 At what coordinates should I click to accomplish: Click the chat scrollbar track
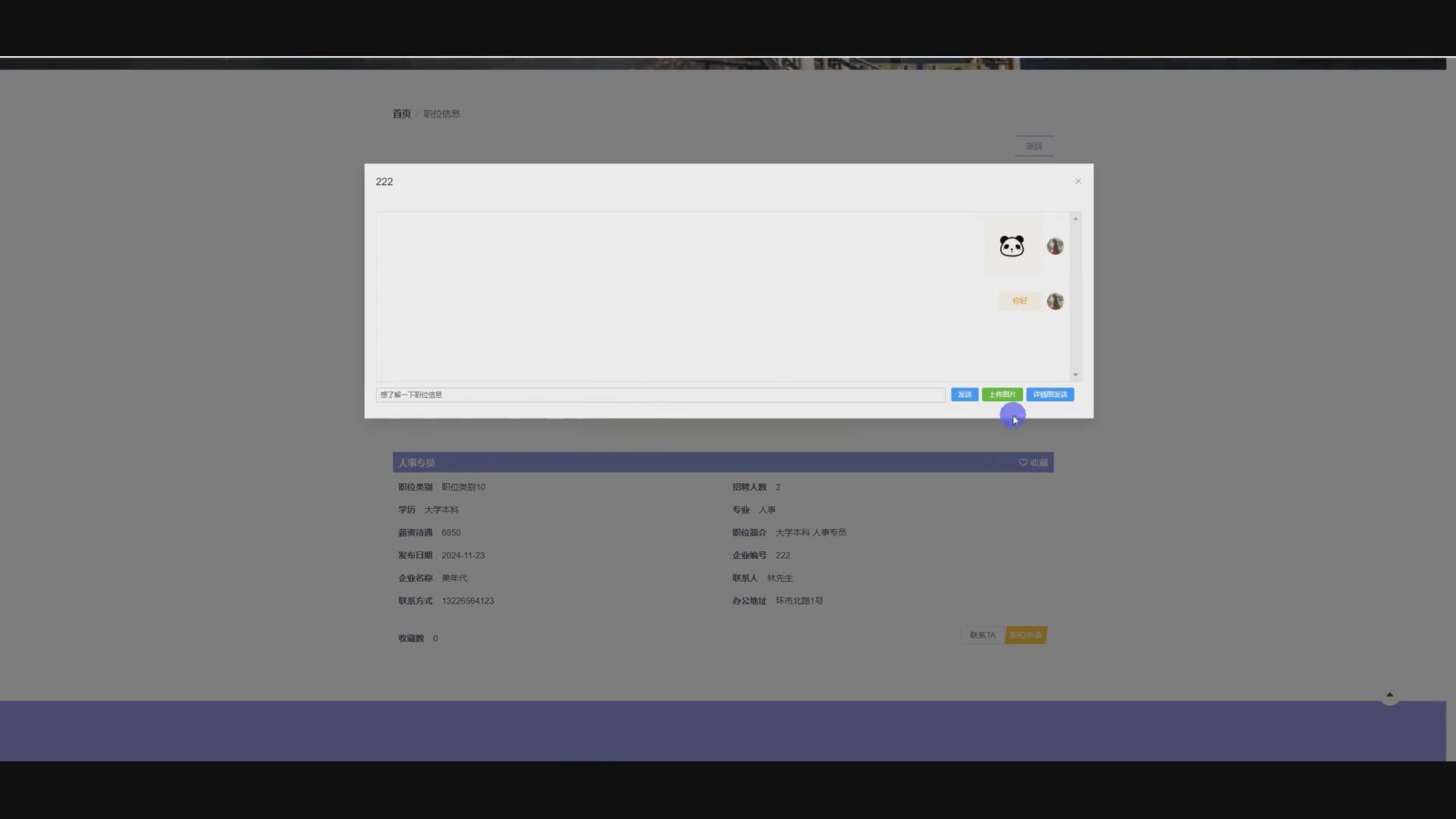click(1075, 318)
